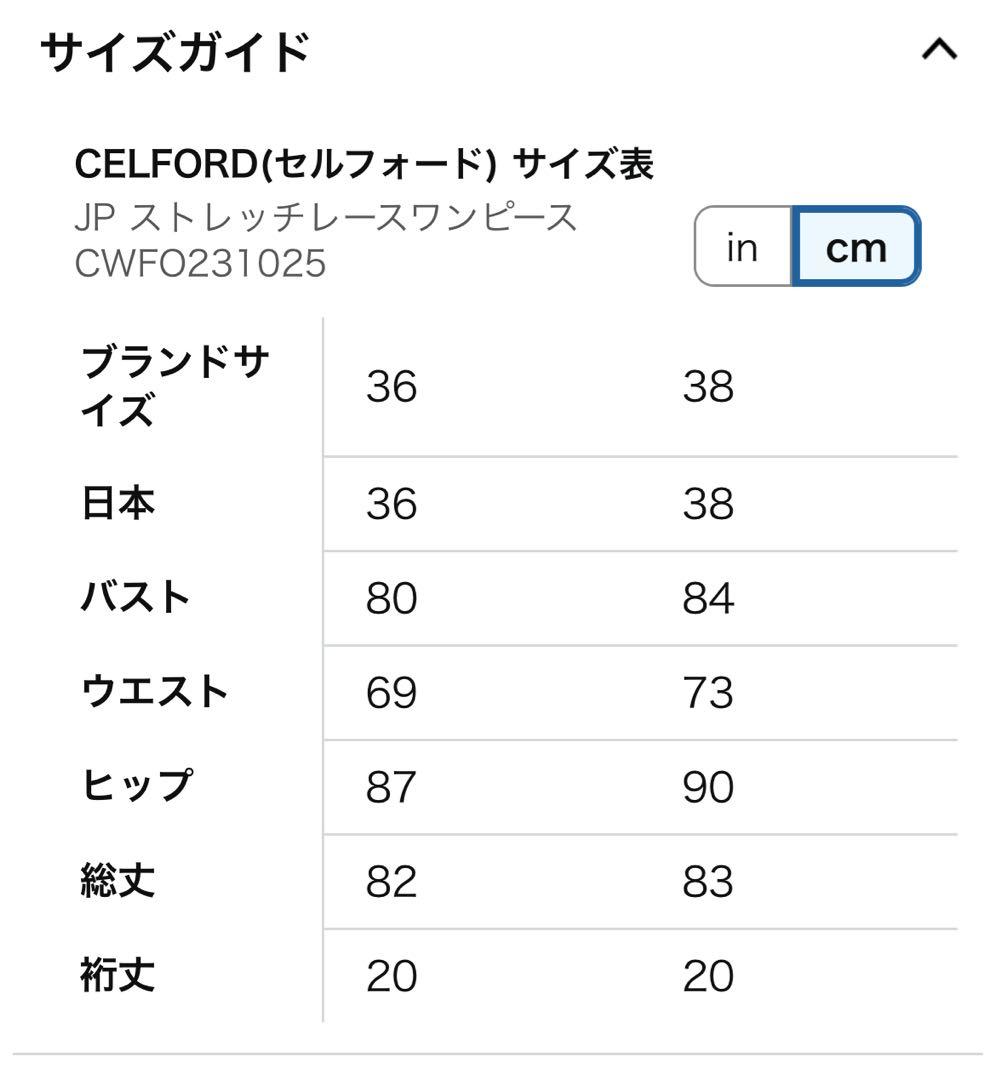This screenshot has width=996, height=1080.
Task: Switch measurement units to inches
Action: point(740,248)
